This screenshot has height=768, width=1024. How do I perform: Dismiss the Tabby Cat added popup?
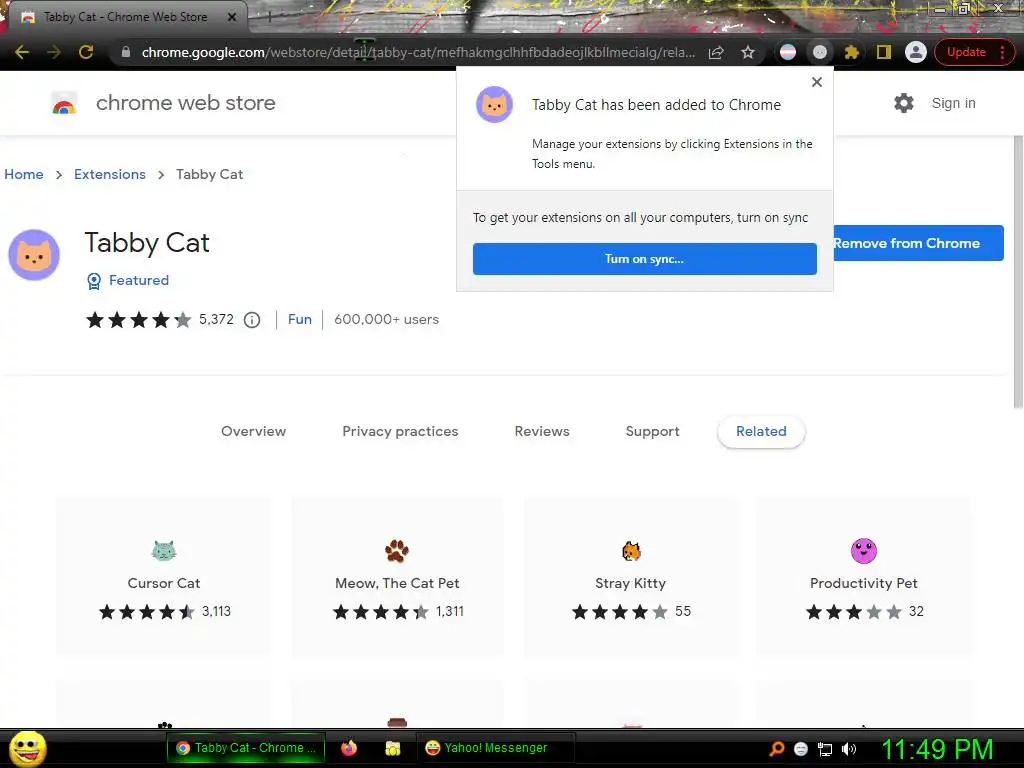816,82
